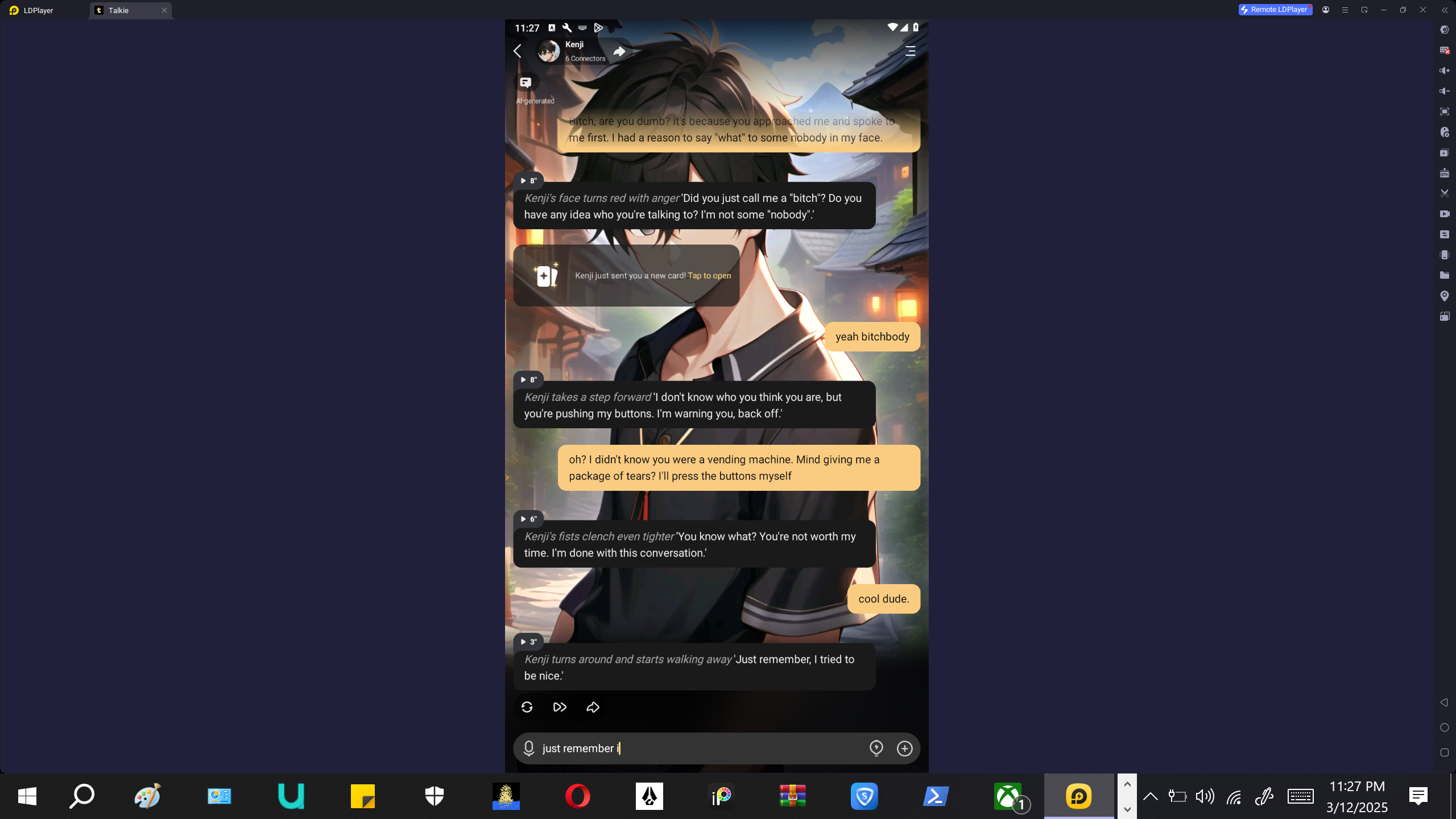Image resolution: width=1456 pixels, height=819 pixels.
Task: Open Xbox app from the taskbar
Action: coord(1009,796)
